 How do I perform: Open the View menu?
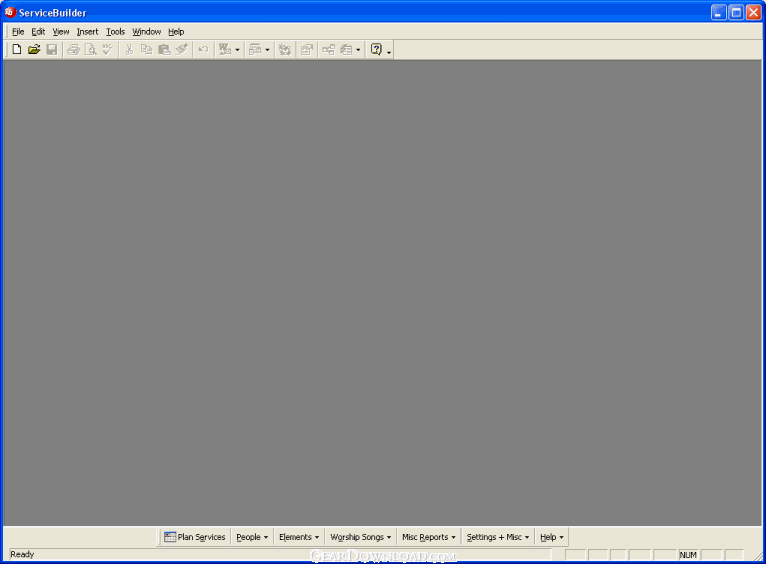(x=61, y=32)
